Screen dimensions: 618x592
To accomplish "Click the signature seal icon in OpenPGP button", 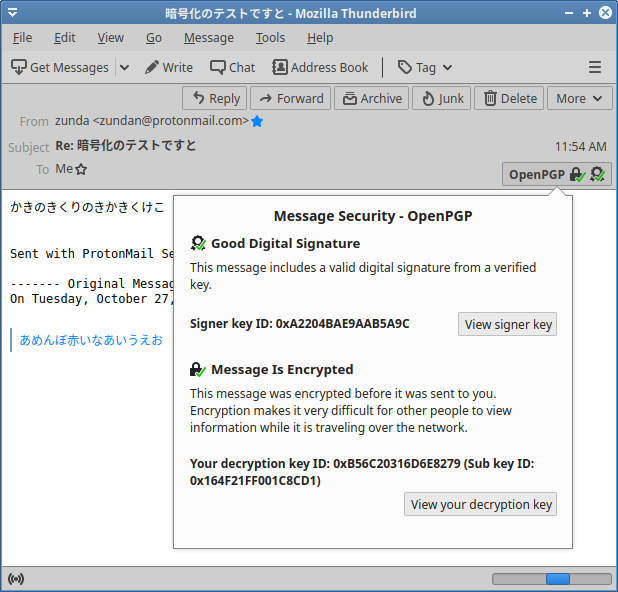I will point(598,174).
